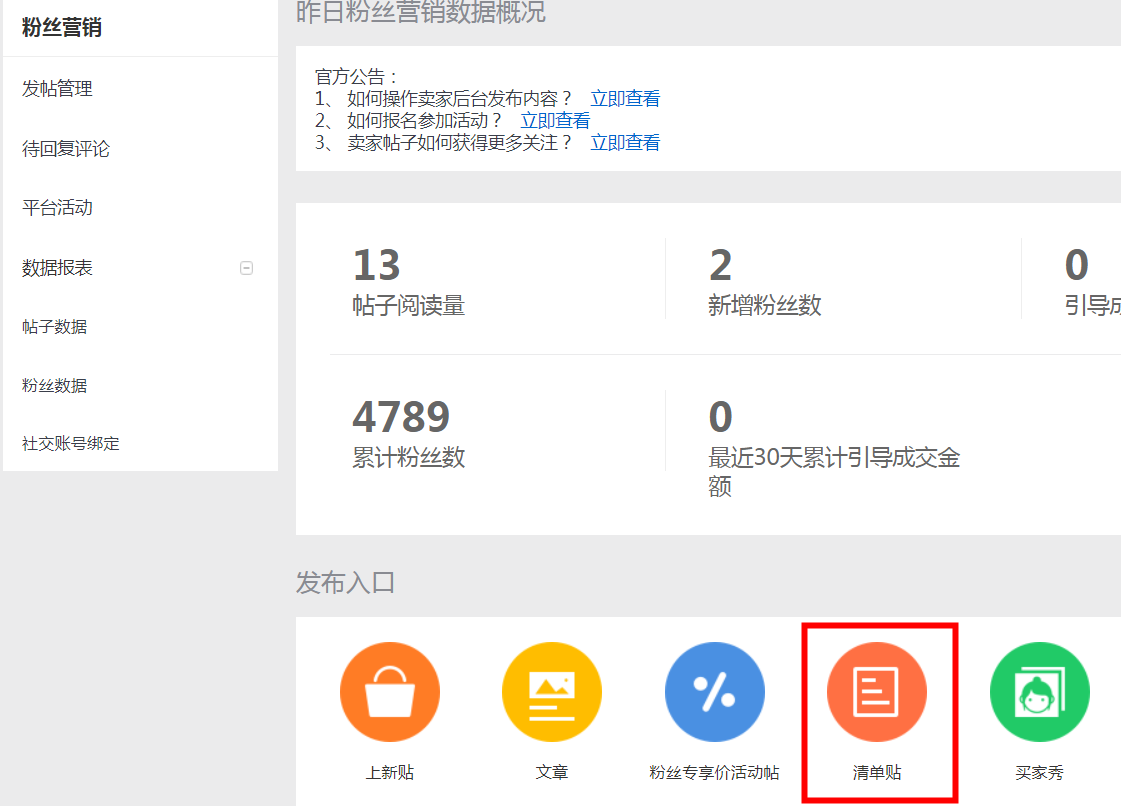Image resolution: width=1121 pixels, height=806 pixels.
Task: View 粉丝数据 statistics page
Action: point(53,385)
